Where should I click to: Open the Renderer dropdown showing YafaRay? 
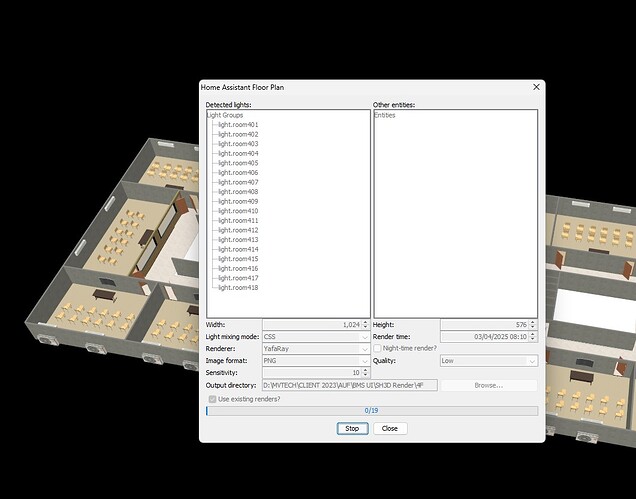point(316,349)
